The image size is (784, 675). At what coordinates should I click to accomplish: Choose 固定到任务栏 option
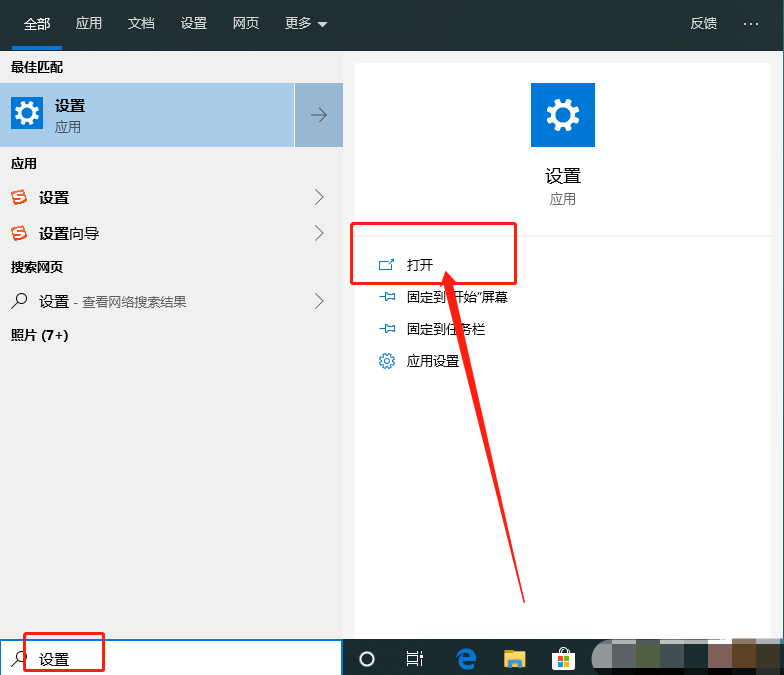445,329
